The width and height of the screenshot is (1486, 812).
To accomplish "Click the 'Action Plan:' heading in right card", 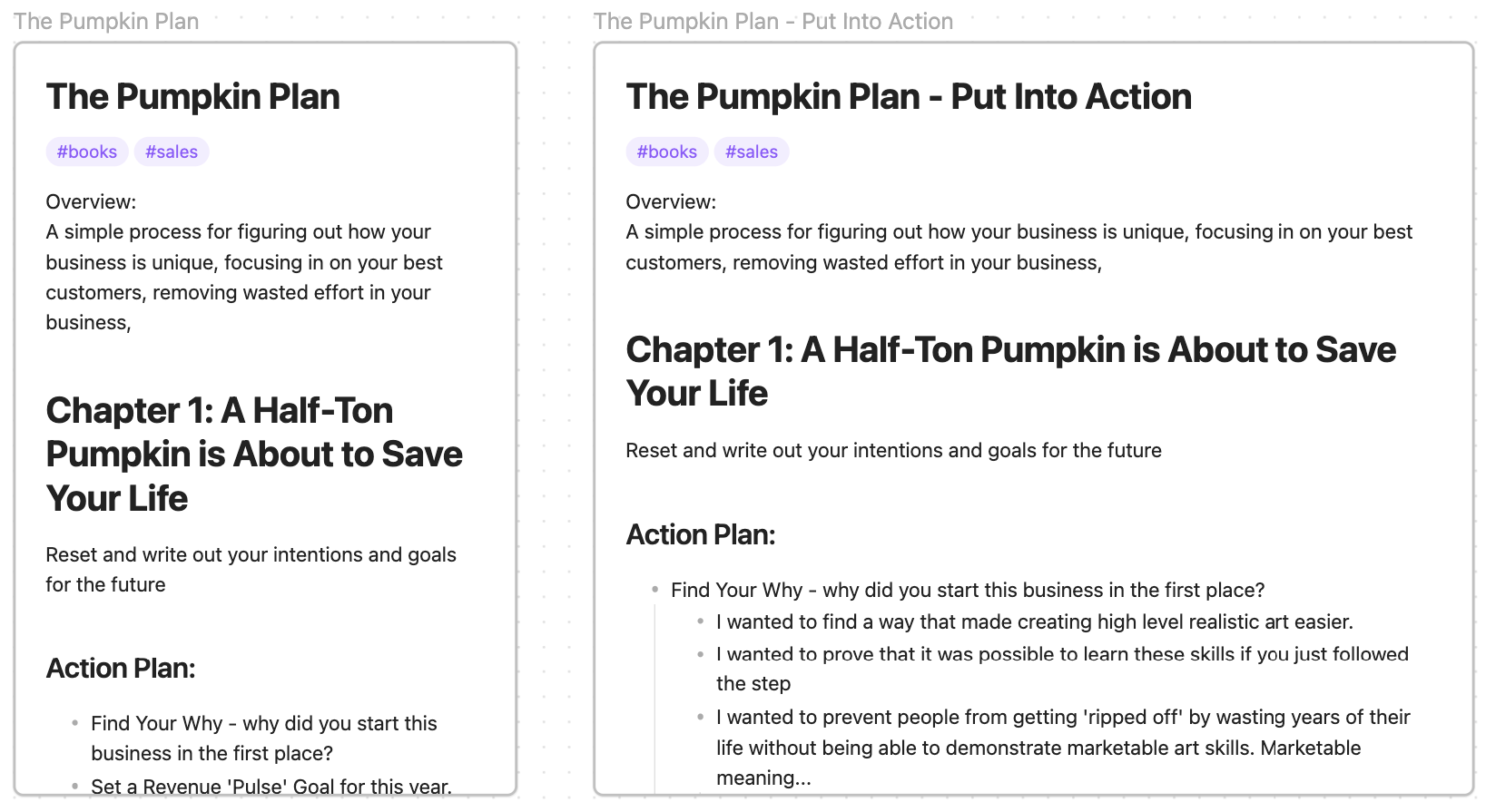I will point(701,535).
